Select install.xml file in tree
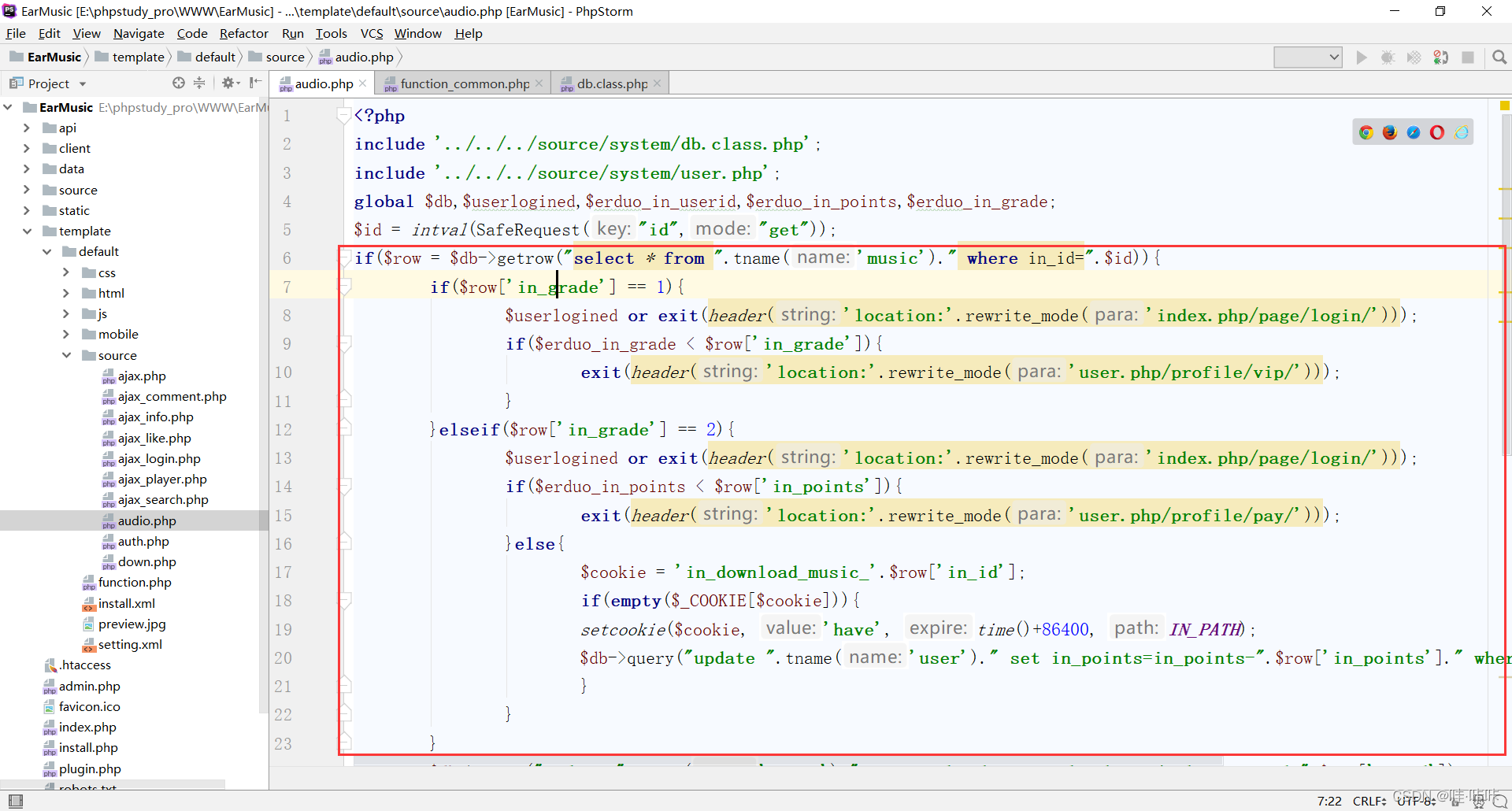 [118, 603]
